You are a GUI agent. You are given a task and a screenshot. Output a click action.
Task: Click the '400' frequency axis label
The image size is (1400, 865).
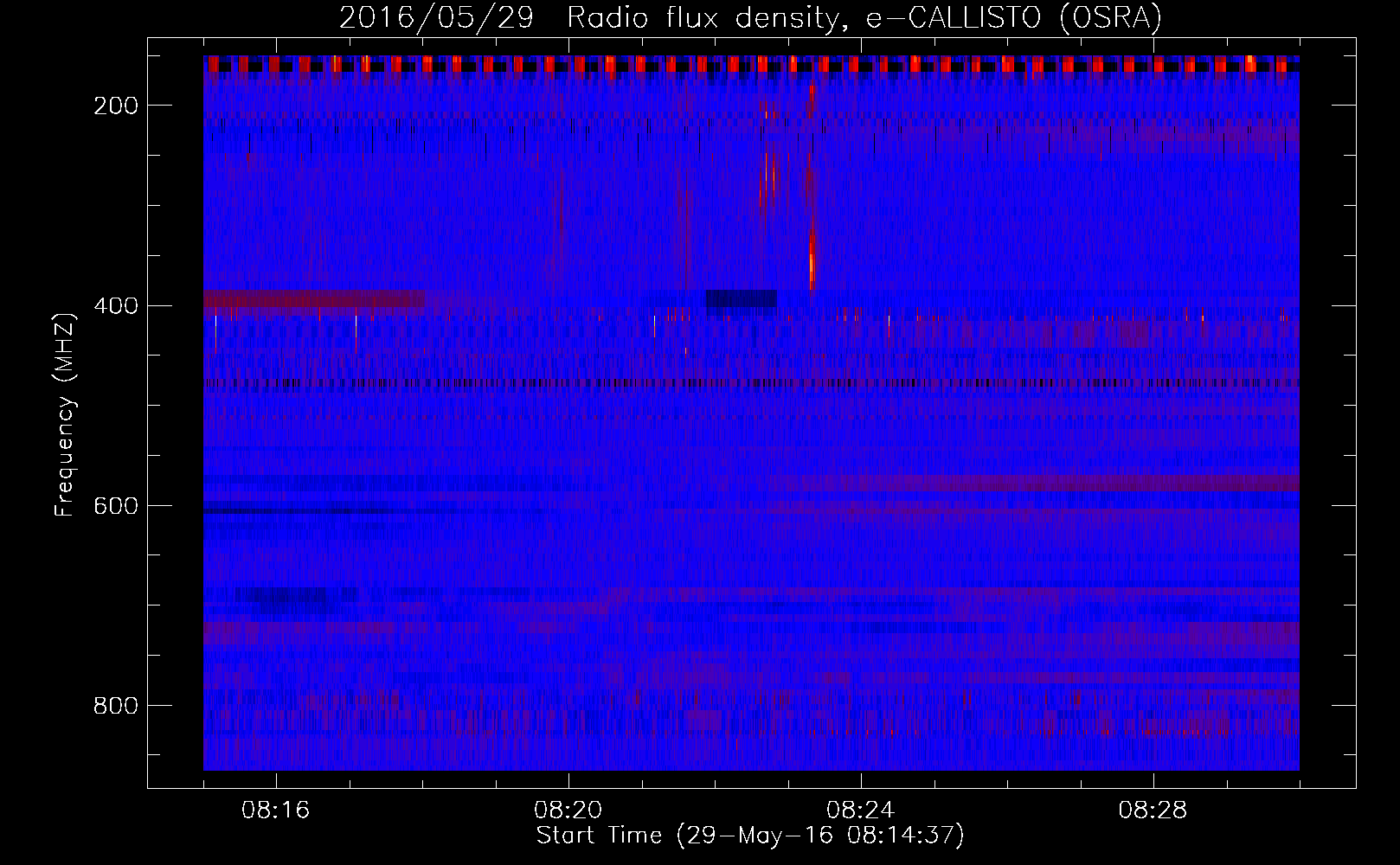point(116,306)
